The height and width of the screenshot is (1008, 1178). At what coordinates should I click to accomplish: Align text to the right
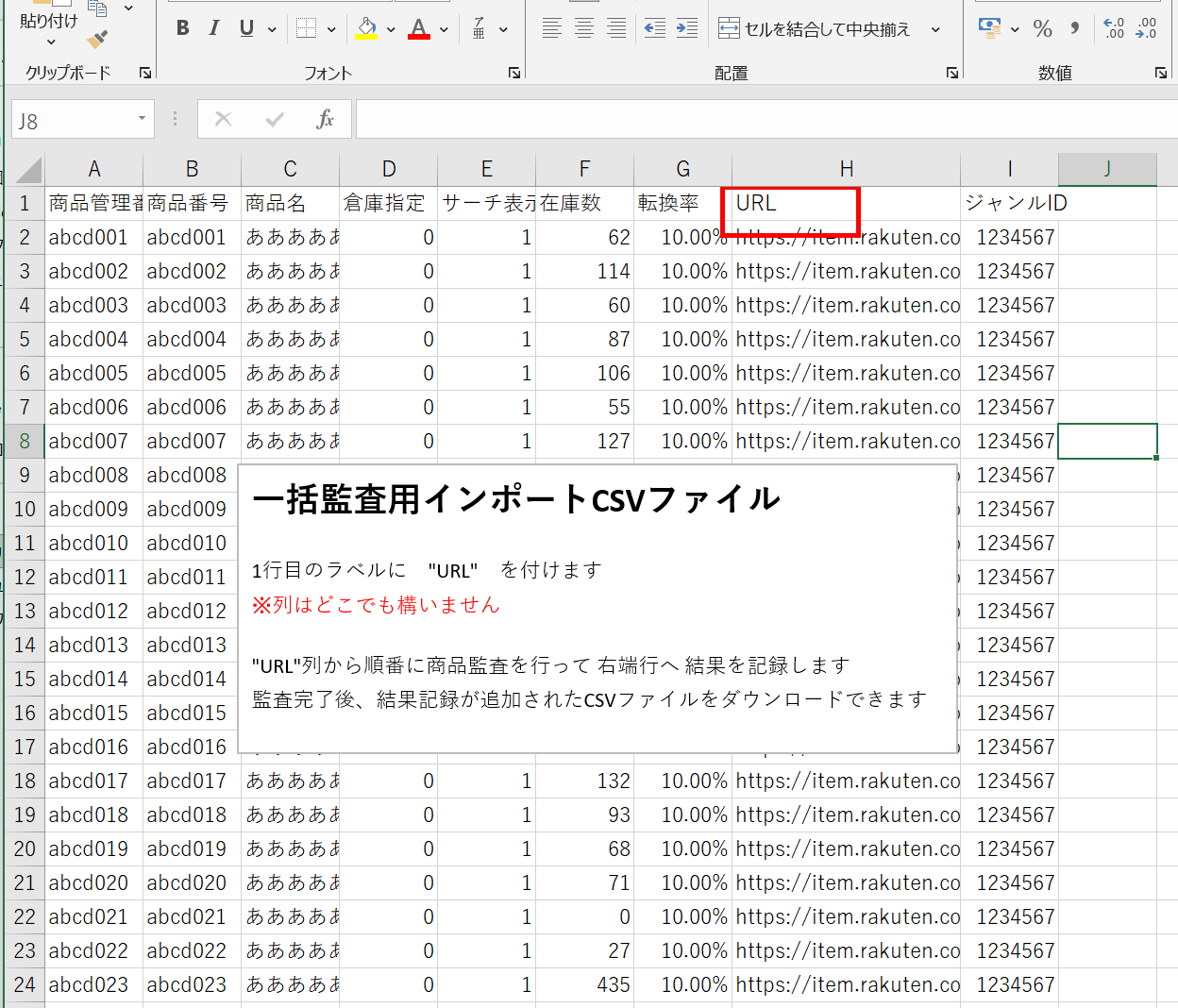616,28
